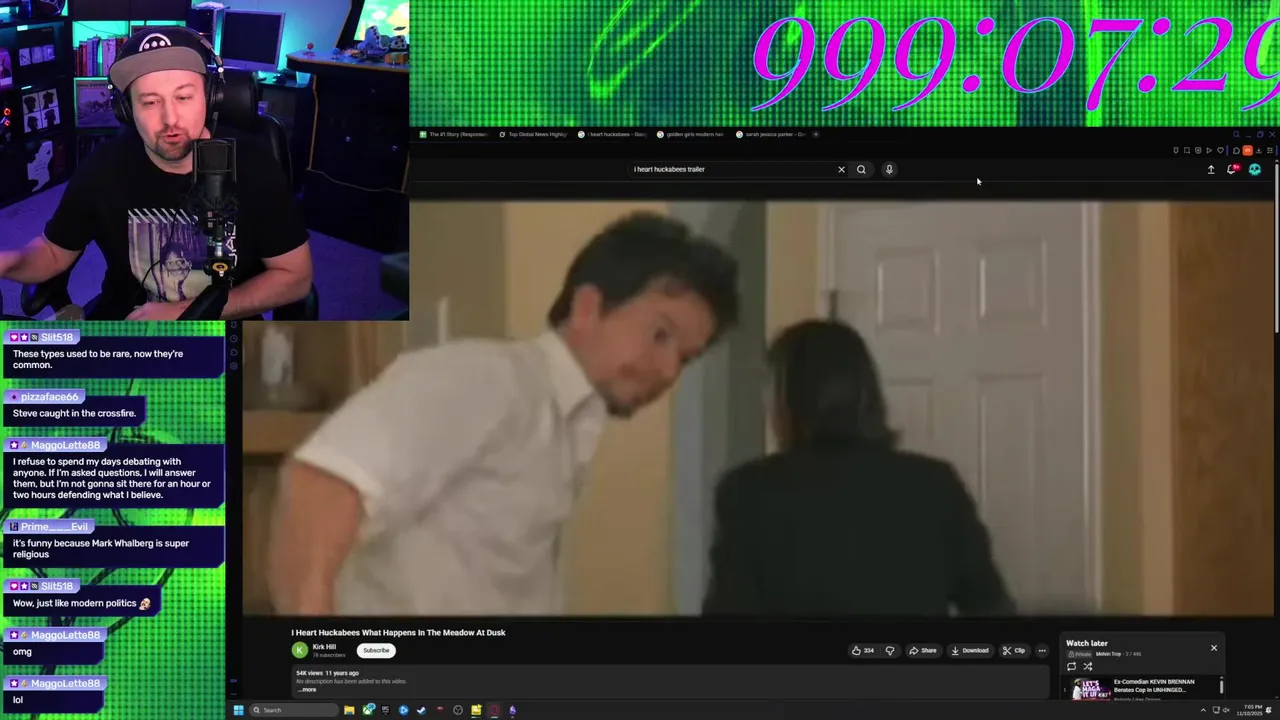Click Prime____Evil username in chat

(55, 527)
